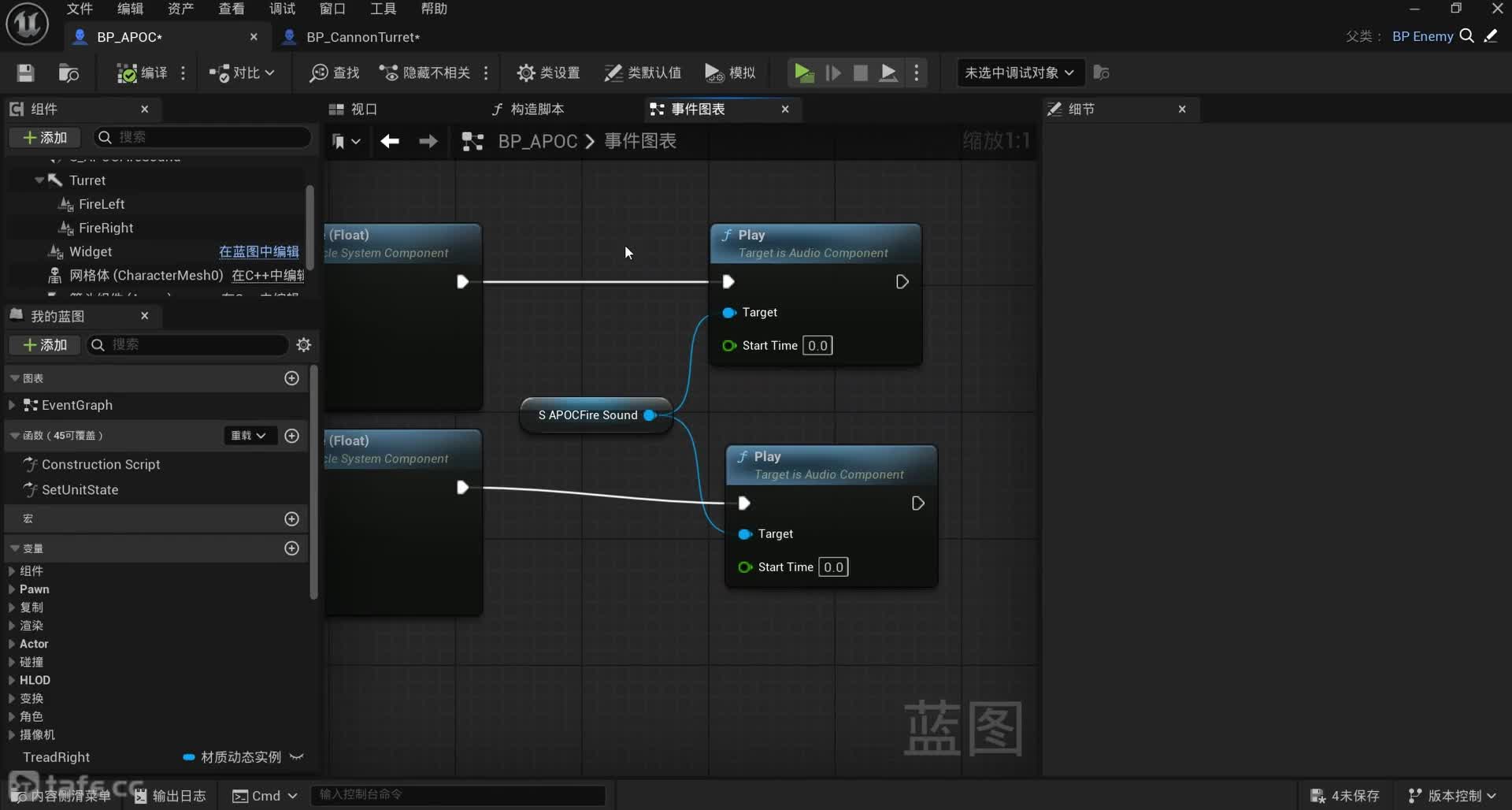1512x810 pixels.
Task: Click the 查找 find icon
Action: (x=335, y=73)
